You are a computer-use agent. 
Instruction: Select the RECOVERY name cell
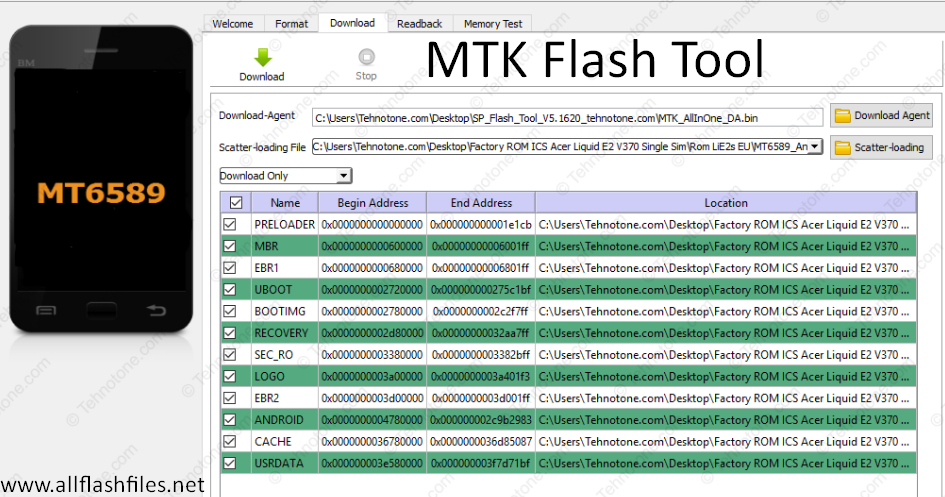click(x=284, y=333)
